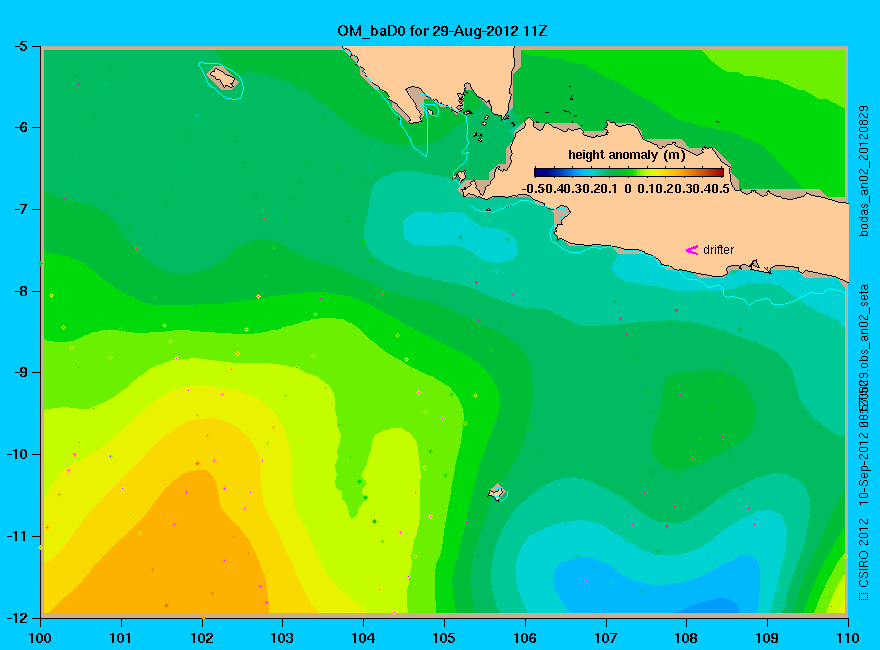Click the '105' longitude axis label
880x650 pixels.
(444, 638)
